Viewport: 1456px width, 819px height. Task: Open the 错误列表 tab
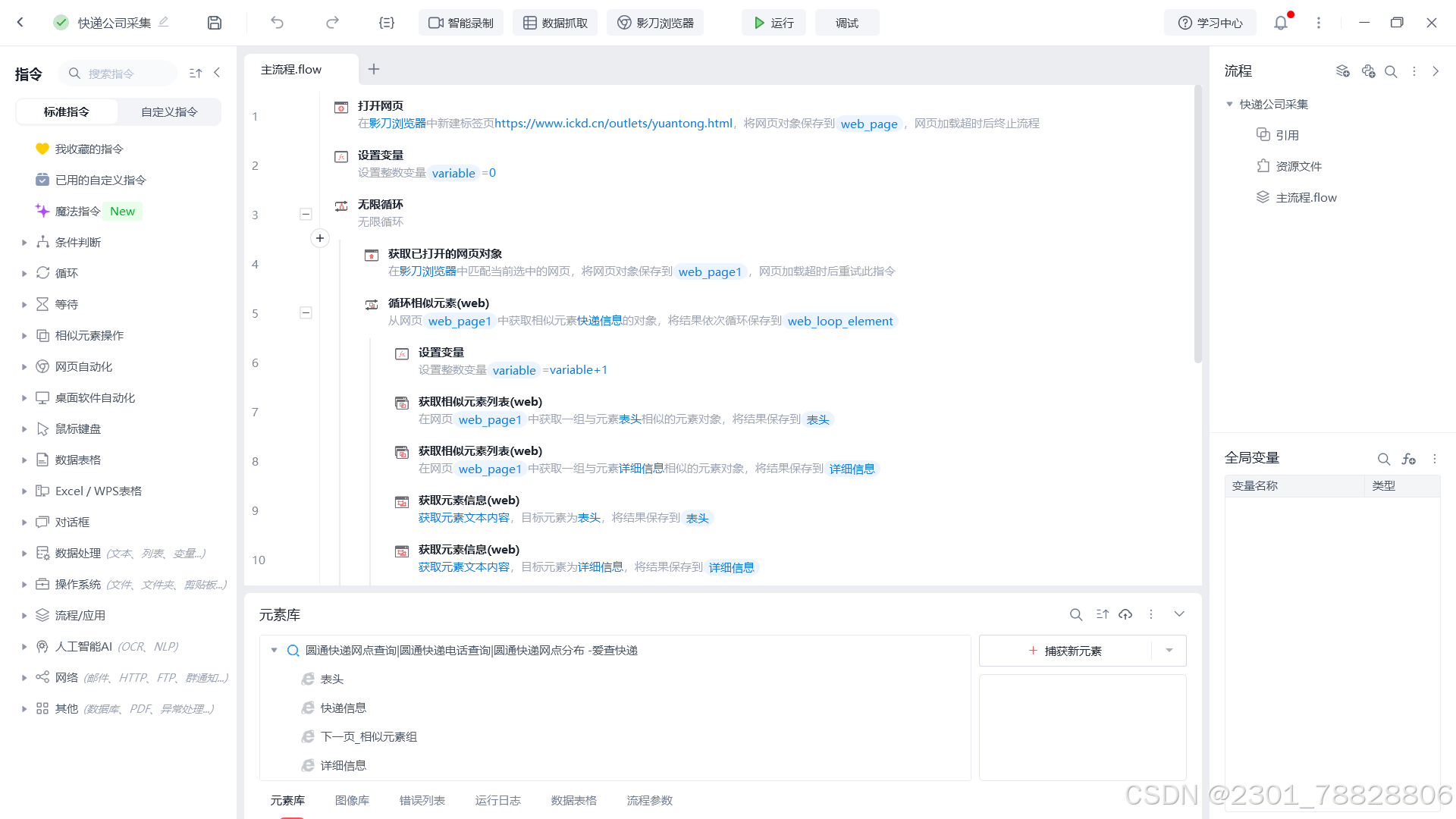[422, 800]
